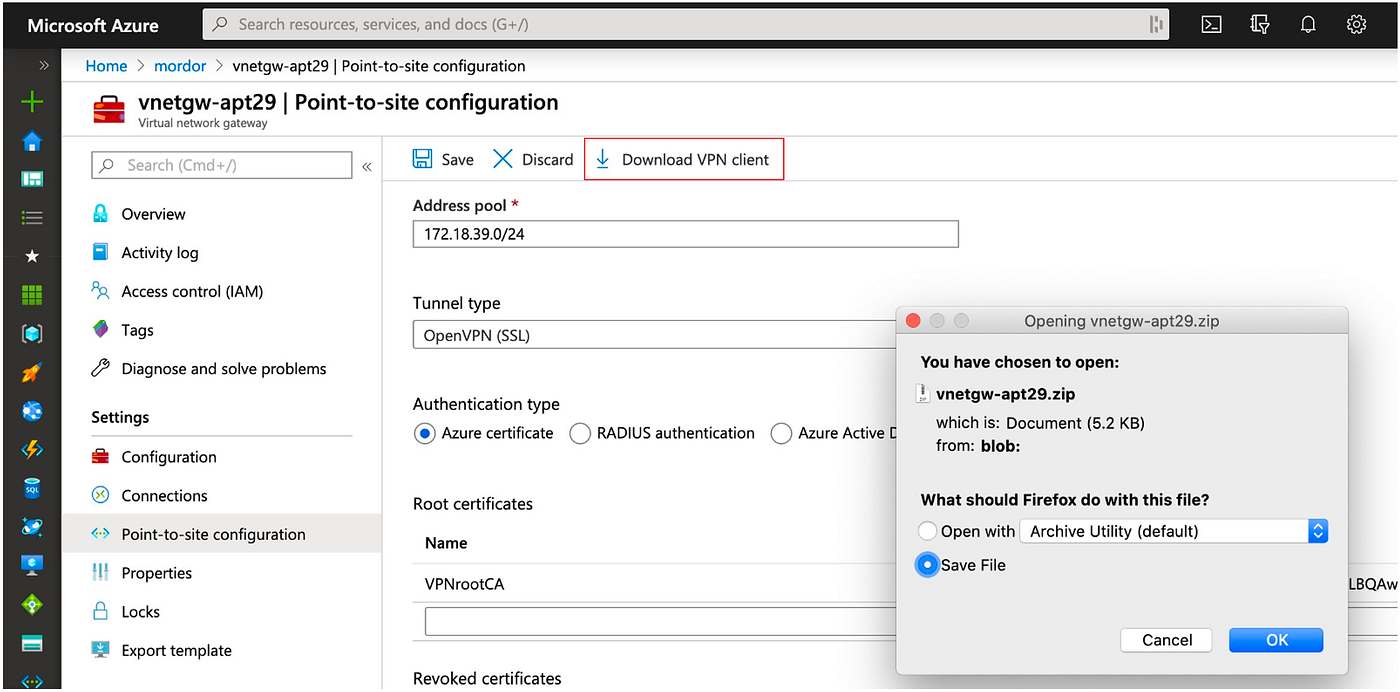Open Configuration under Settings

click(168, 457)
